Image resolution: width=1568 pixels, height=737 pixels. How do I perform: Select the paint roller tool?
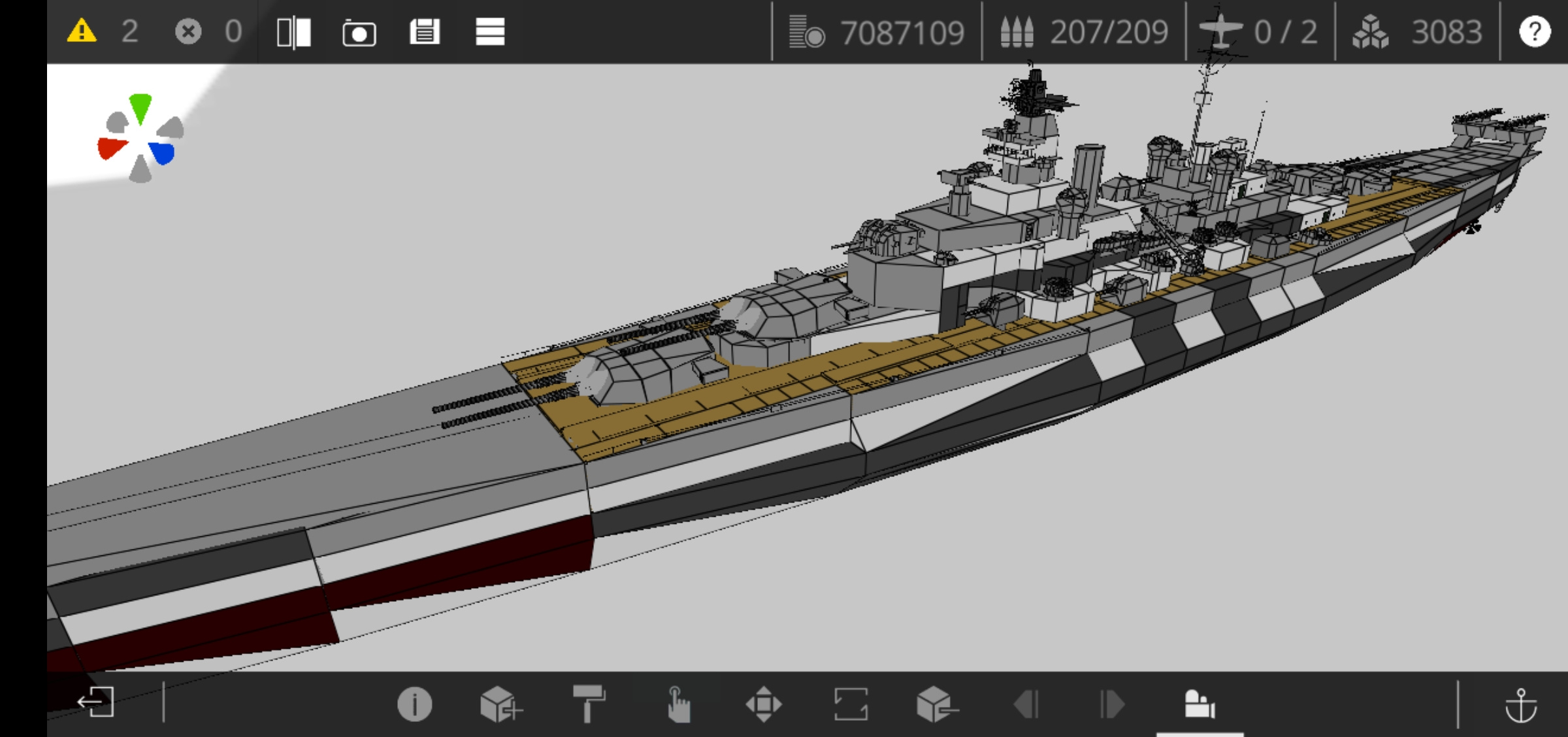[x=589, y=704]
